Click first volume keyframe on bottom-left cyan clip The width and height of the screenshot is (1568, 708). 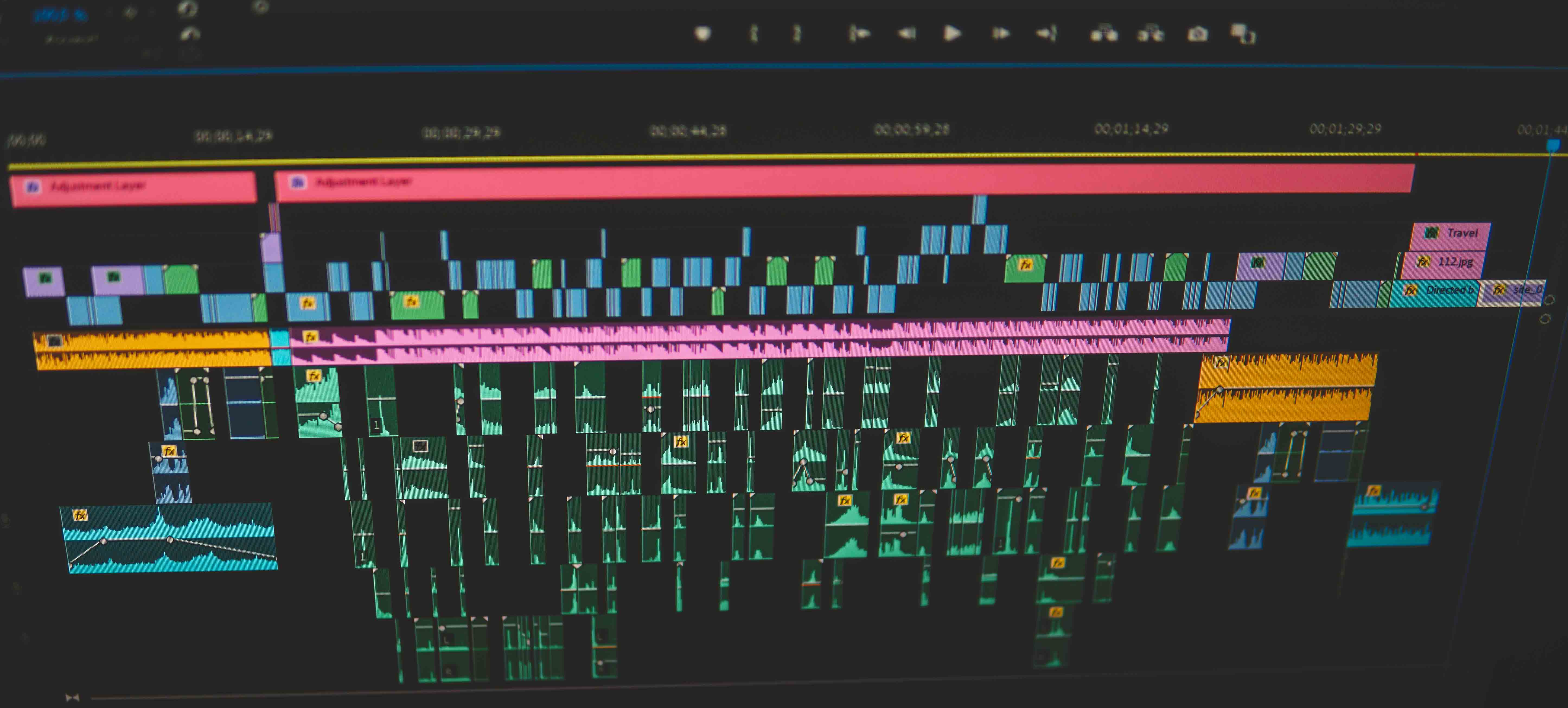pos(104,541)
